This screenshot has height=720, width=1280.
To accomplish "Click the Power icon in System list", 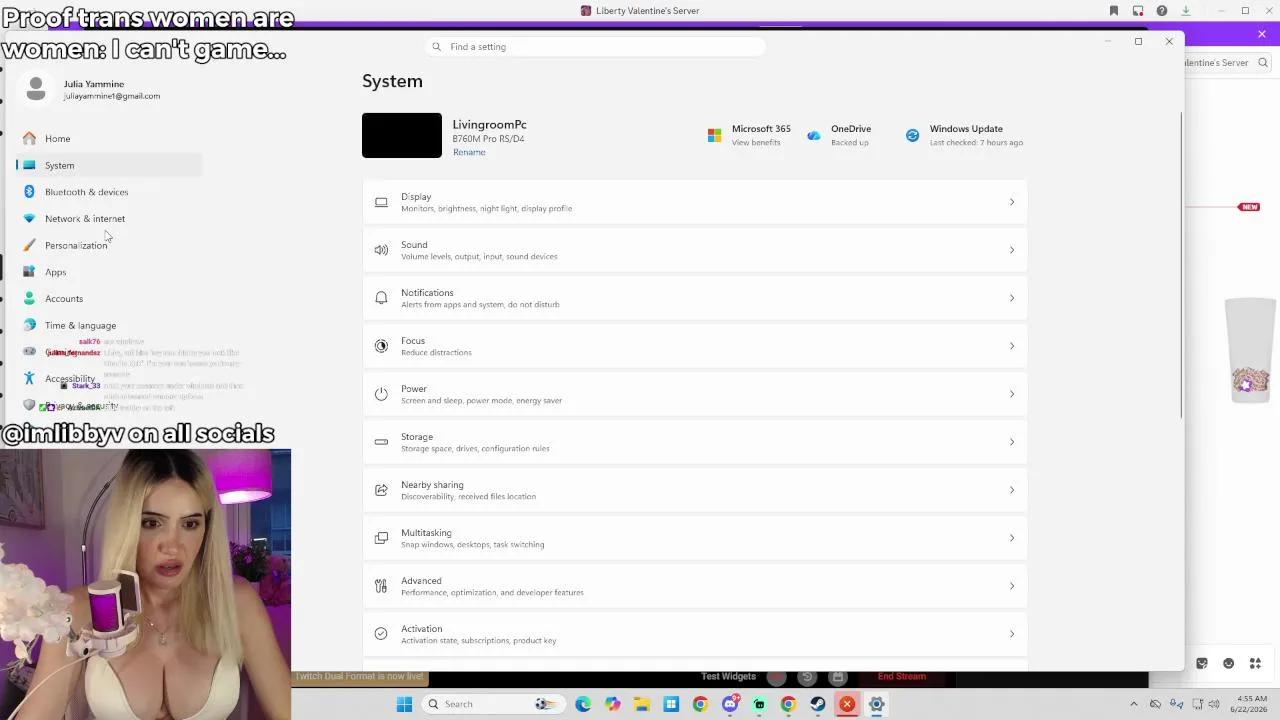I will point(381,394).
